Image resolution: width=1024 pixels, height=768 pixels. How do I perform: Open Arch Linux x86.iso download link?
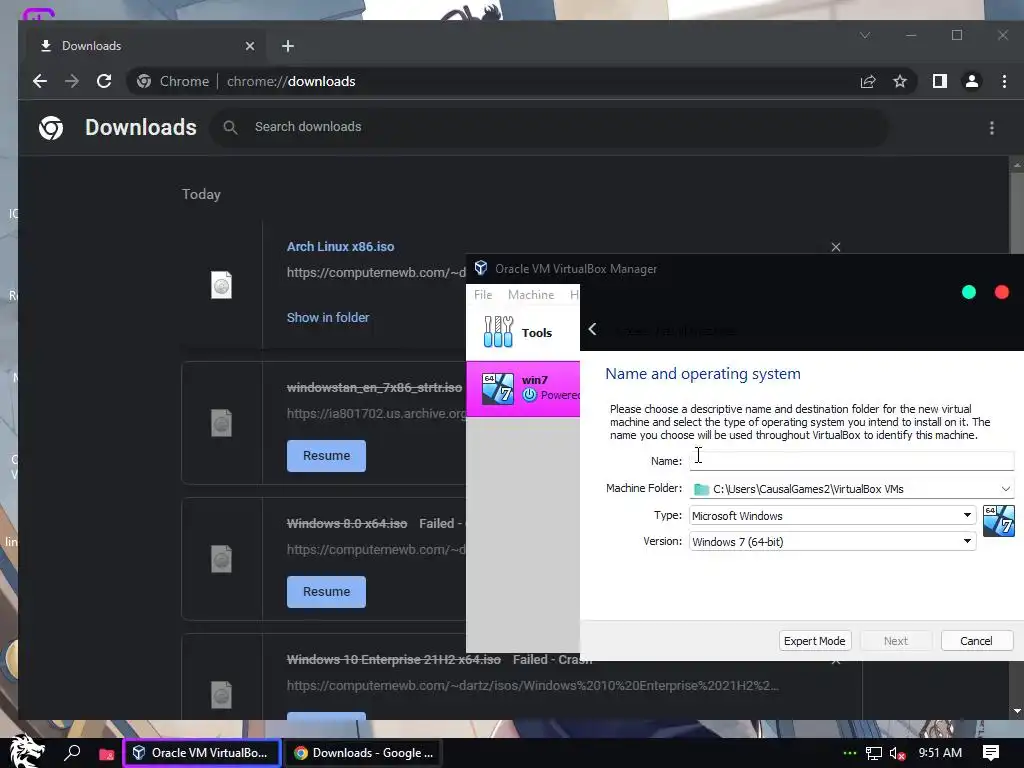pyautogui.click(x=340, y=246)
